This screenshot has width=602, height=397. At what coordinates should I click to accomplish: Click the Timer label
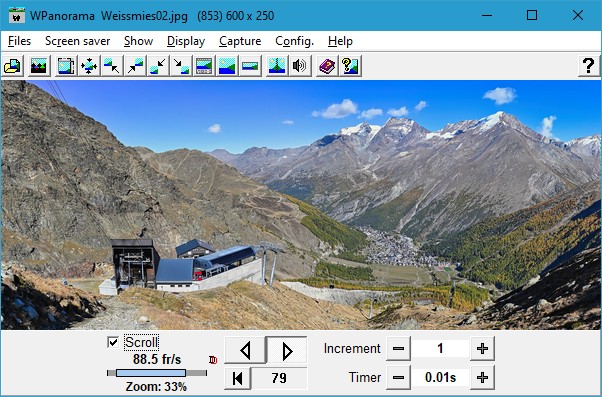pos(365,378)
